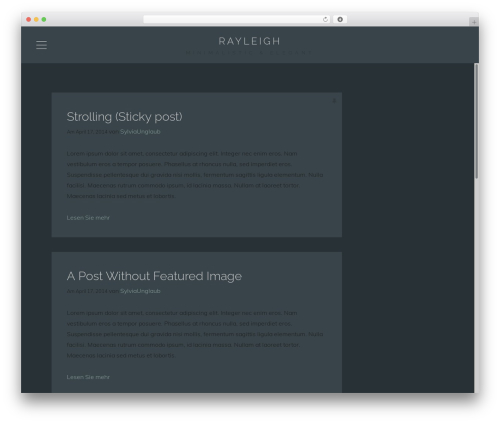Viewport: 500px width, 423px height.
Task: Click the green maximize window button
Action: pos(44,19)
